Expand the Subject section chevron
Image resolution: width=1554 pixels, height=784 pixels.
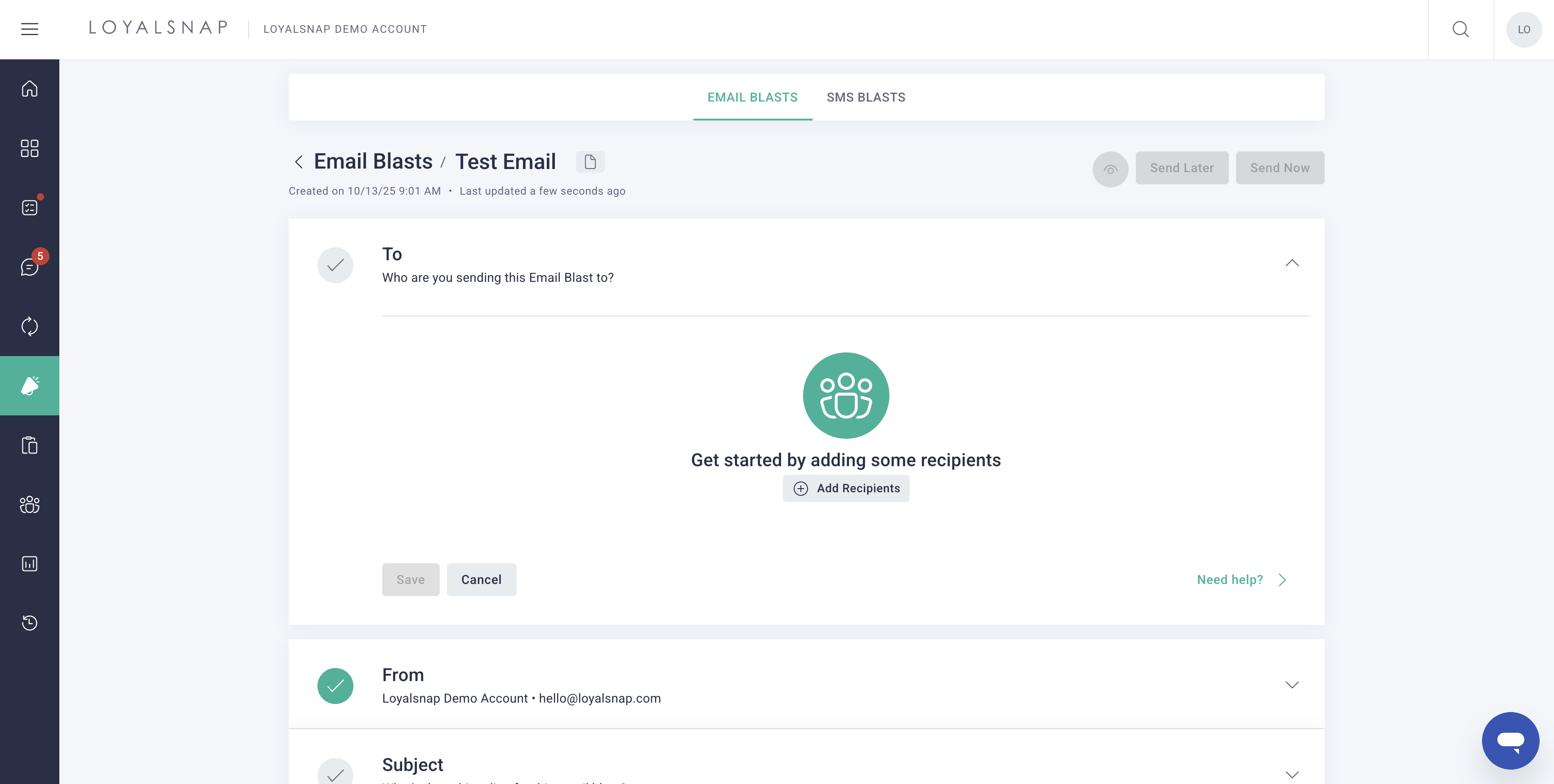[1291, 775]
